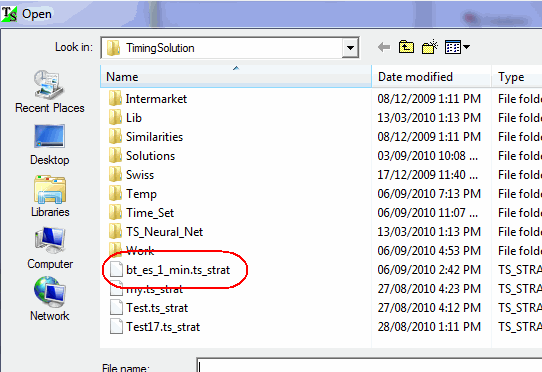The width and height of the screenshot is (542, 372).
Task: Click the Time_Set folder icon
Action: pos(115,213)
